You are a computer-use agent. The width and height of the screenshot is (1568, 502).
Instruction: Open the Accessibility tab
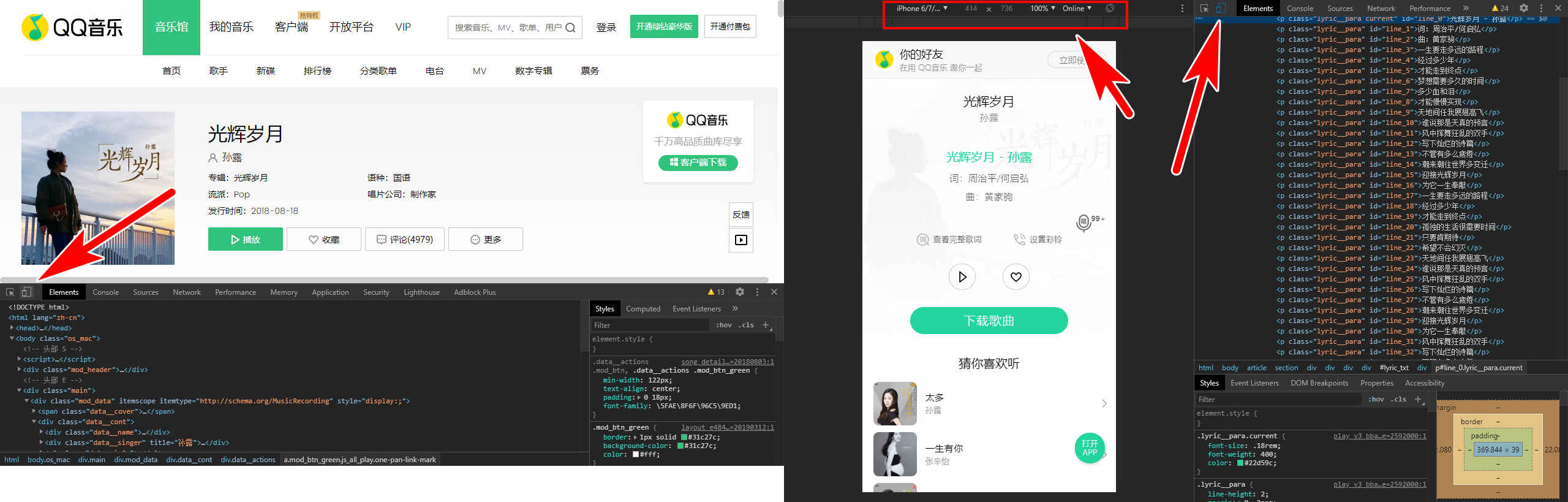(x=1424, y=383)
